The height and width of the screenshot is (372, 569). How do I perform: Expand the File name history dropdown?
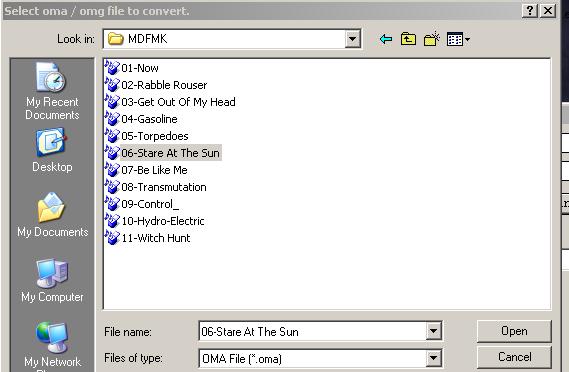[x=434, y=331]
